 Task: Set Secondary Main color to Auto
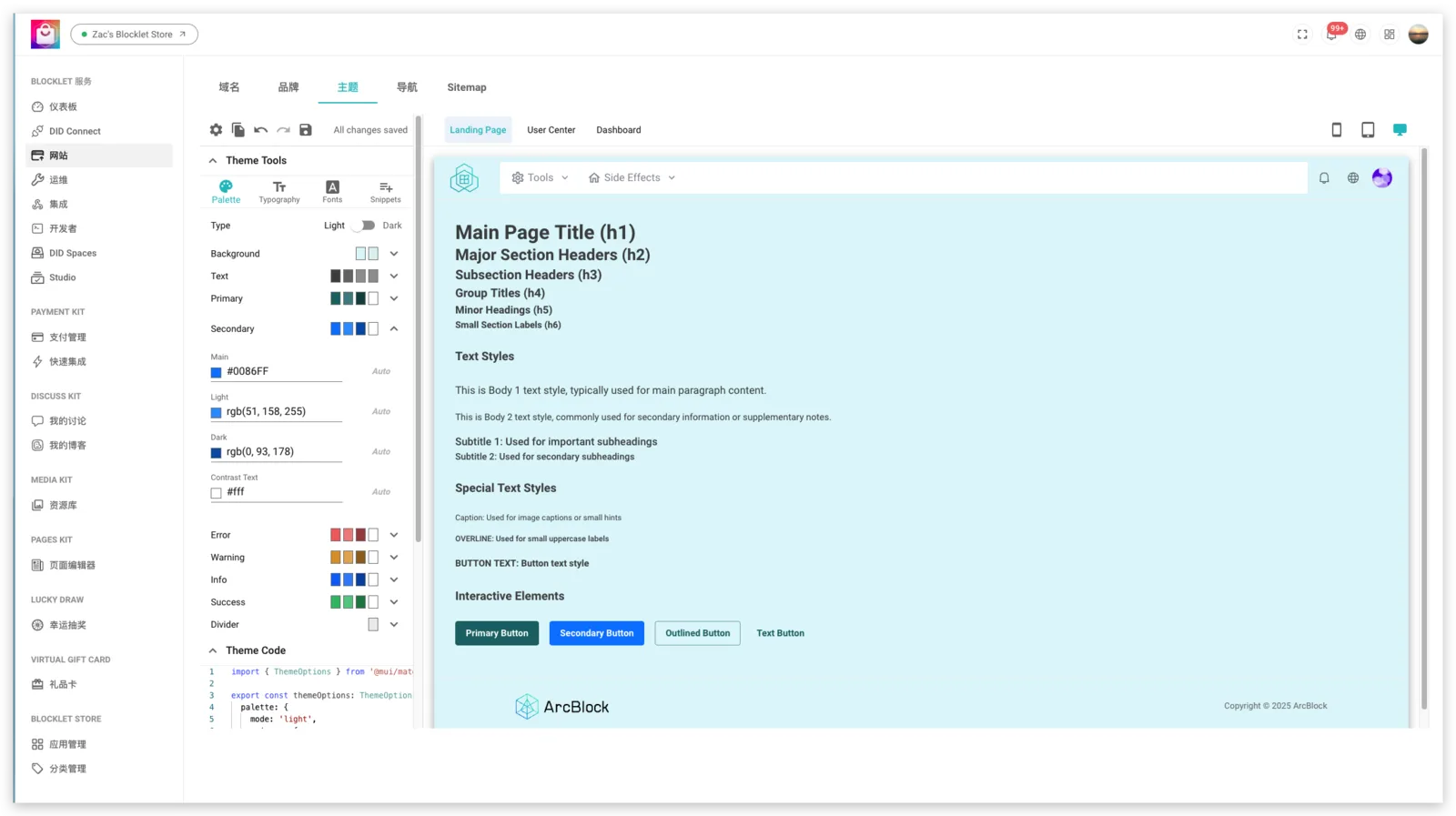381,371
